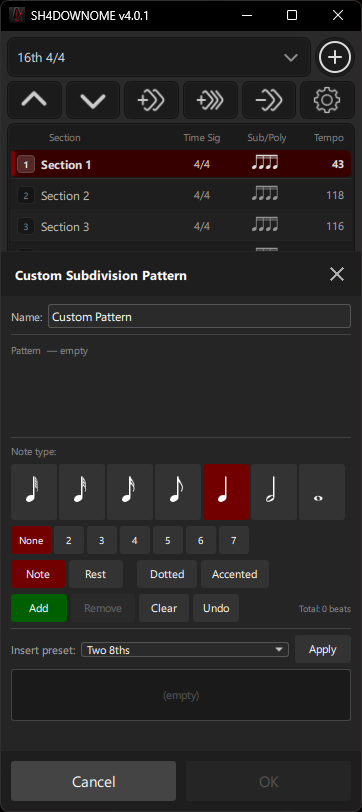This screenshot has width=362, height=812.
Task: Click Apply to insert preset
Action: (x=323, y=649)
